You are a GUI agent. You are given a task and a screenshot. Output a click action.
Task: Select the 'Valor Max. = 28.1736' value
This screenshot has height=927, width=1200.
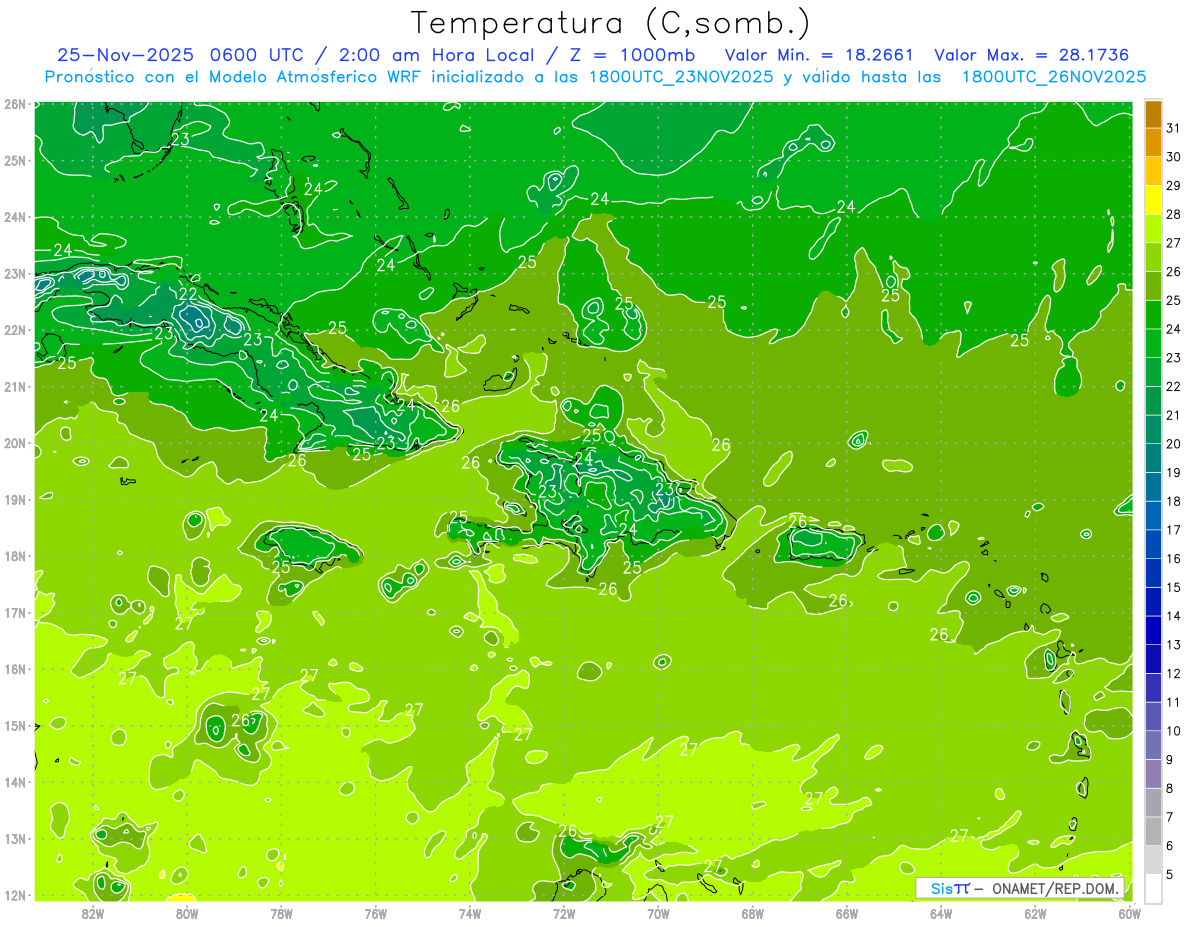click(x=1031, y=55)
